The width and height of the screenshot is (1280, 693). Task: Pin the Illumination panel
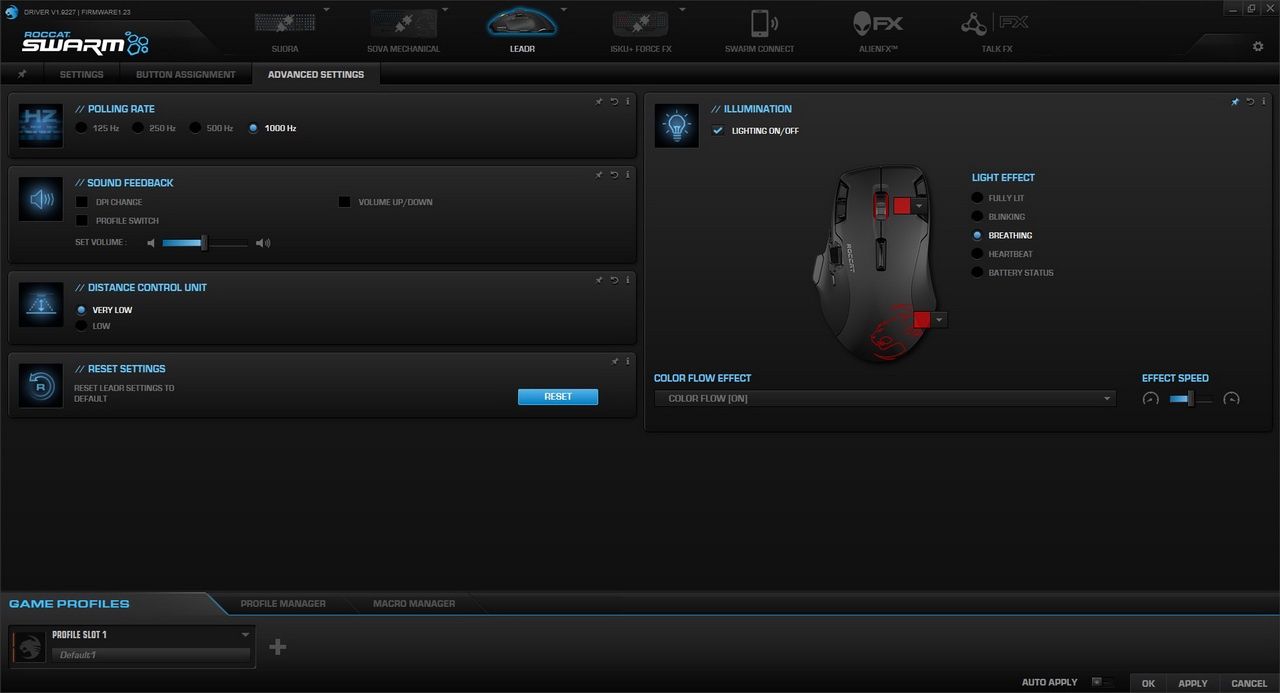pyautogui.click(x=1235, y=101)
